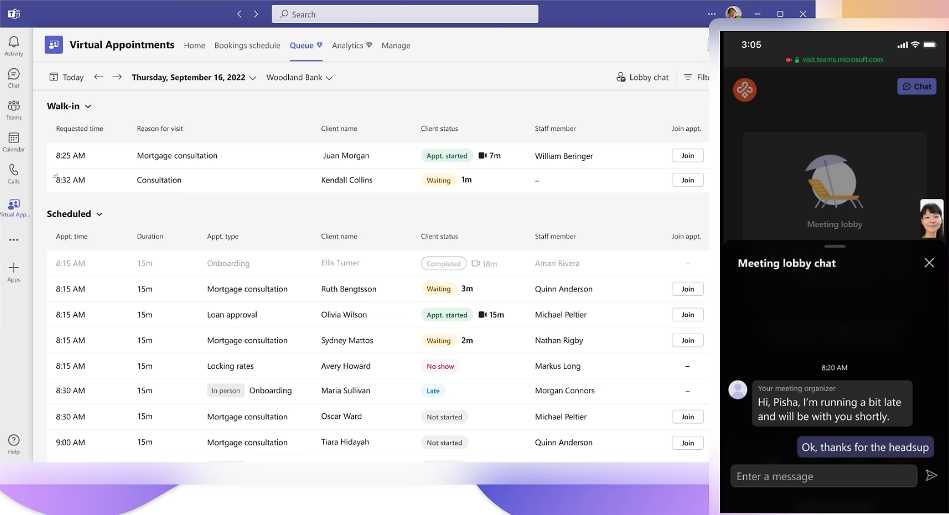This screenshot has width=949, height=515.
Task: Click the In person tag on Maria Sullivan's row
Action: [x=226, y=390]
